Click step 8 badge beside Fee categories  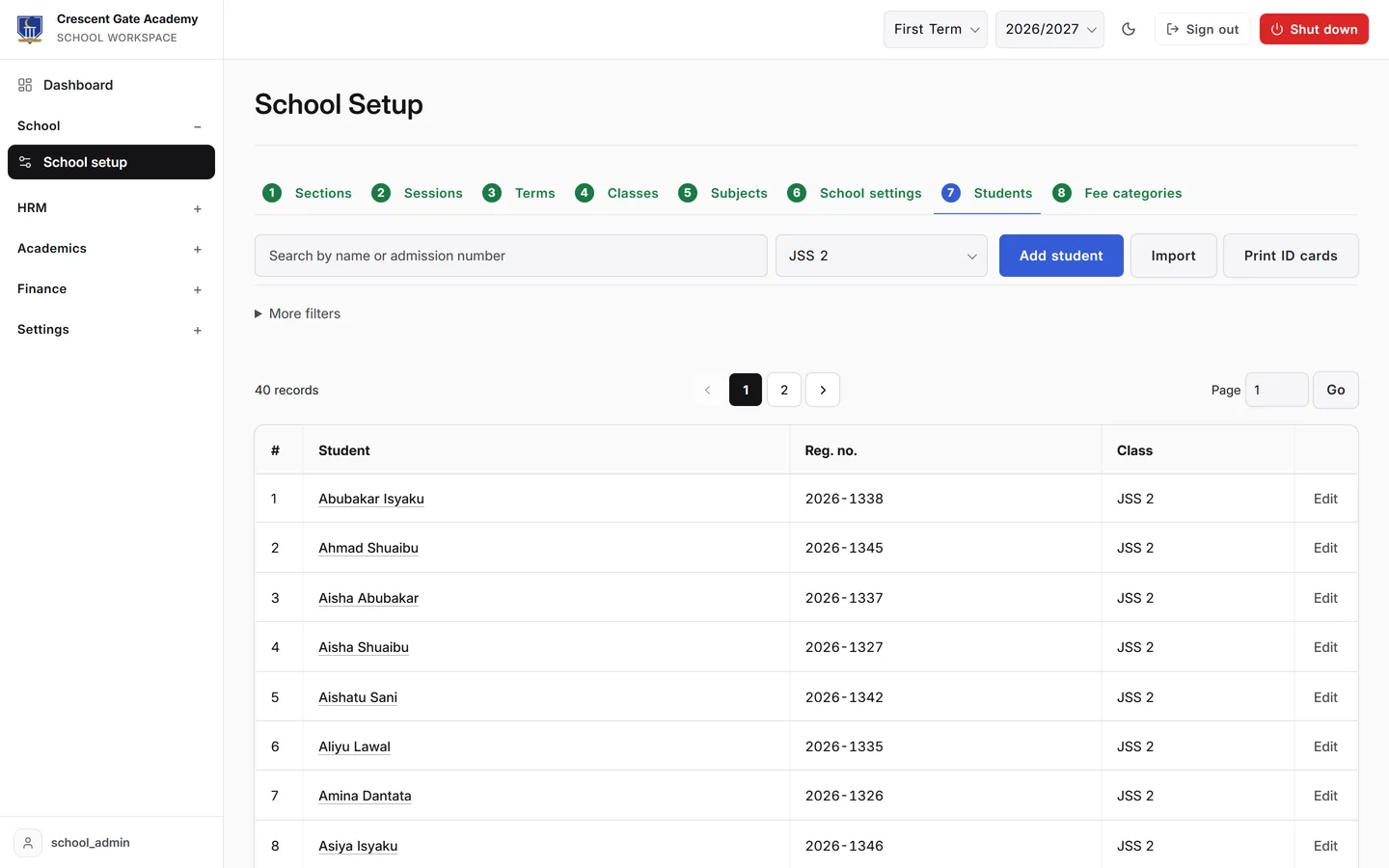click(1062, 193)
